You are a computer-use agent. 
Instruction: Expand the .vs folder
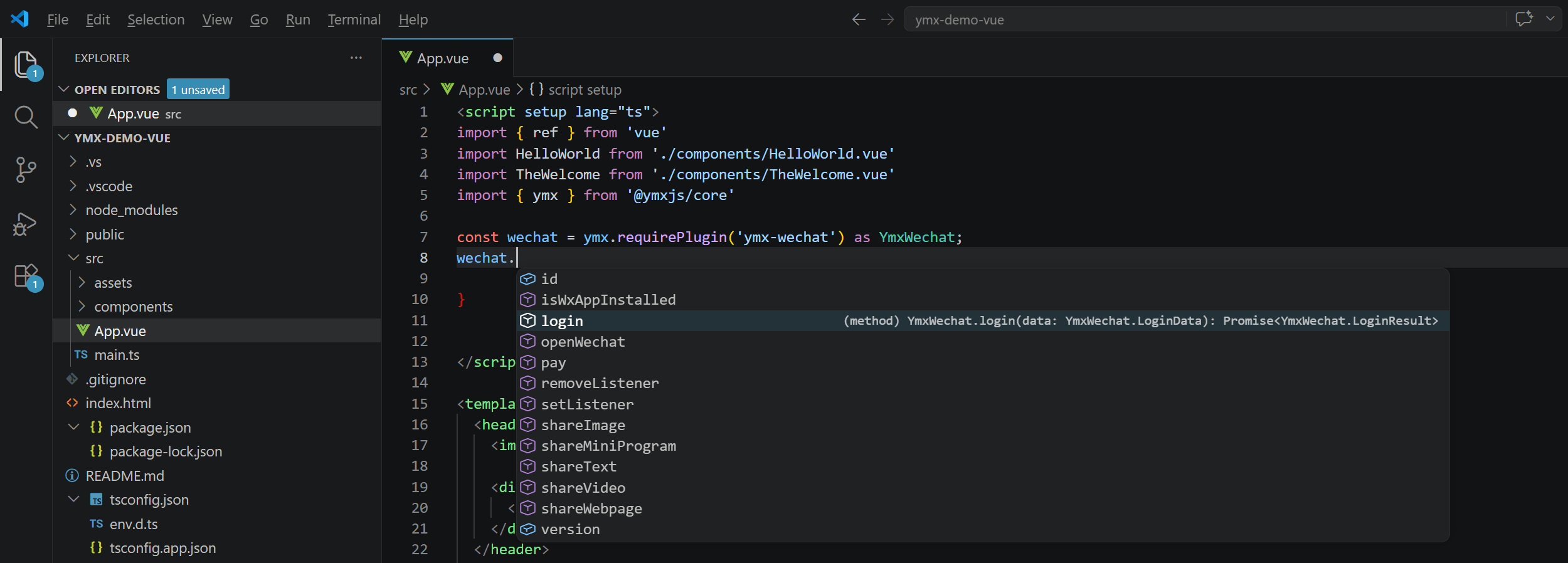coord(73,162)
